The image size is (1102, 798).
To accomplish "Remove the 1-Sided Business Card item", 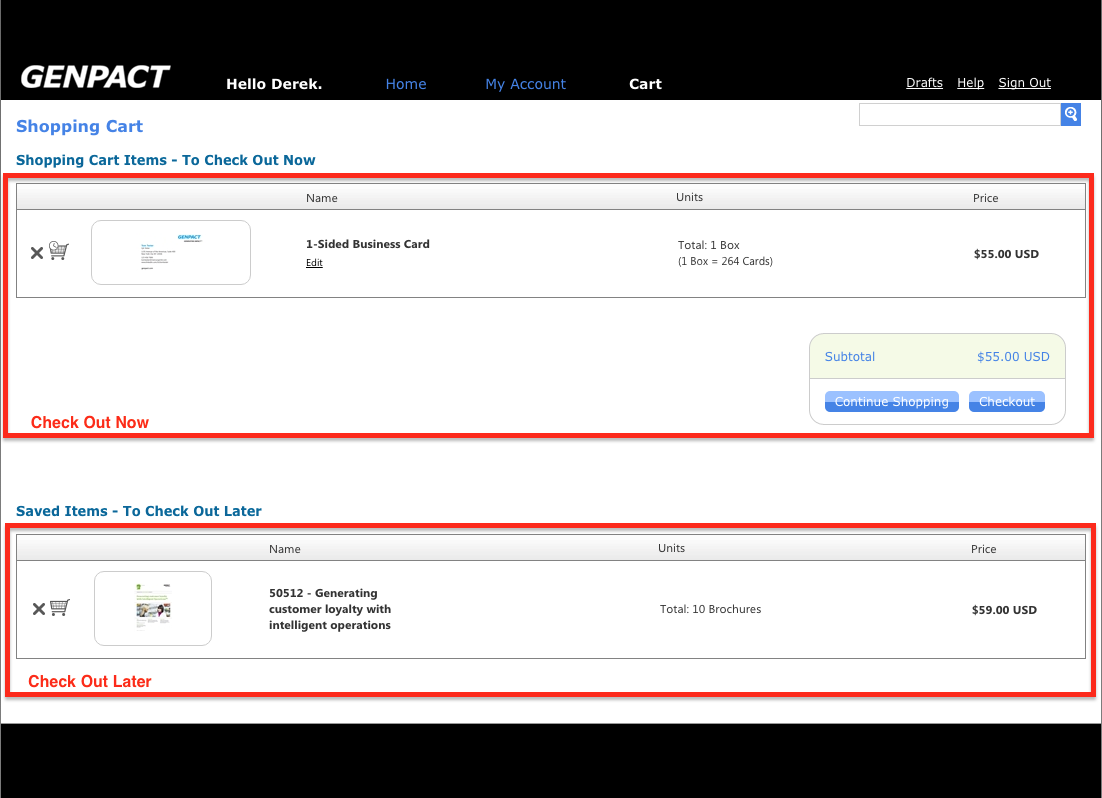I will pos(37,253).
